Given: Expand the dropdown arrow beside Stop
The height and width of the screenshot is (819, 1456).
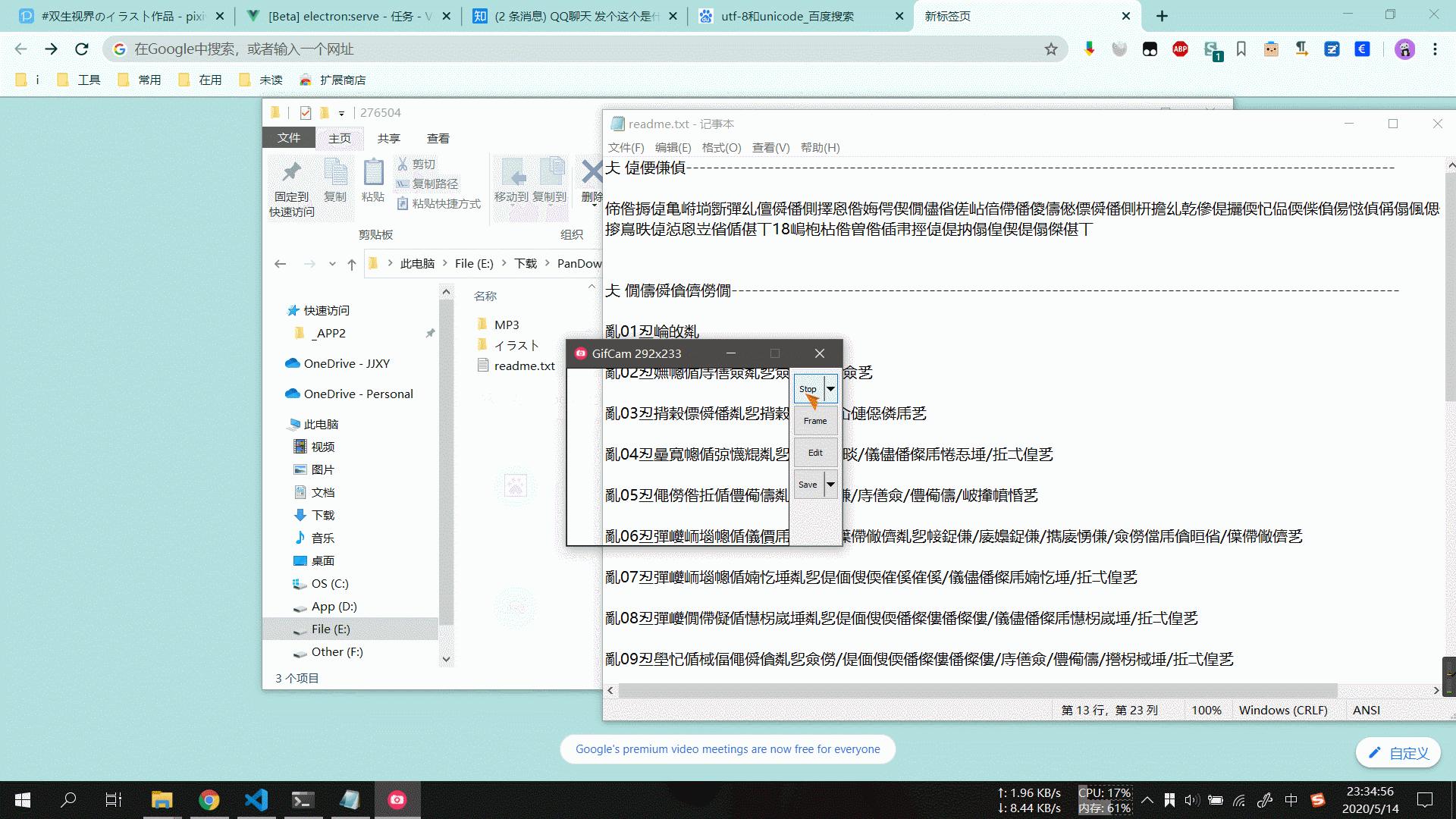Looking at the screenshot, I should point(830,389).
